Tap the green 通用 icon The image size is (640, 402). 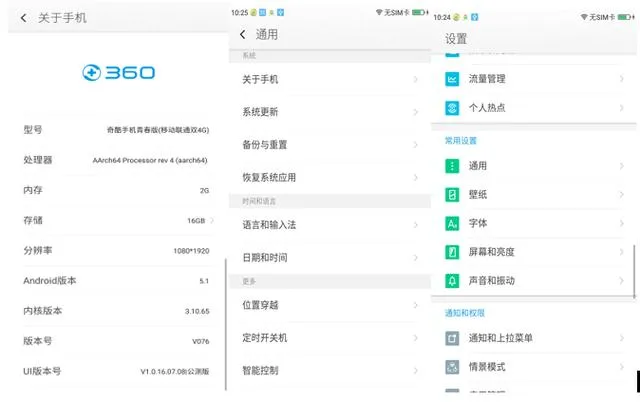pyautogui.click(x=452, y=166)
